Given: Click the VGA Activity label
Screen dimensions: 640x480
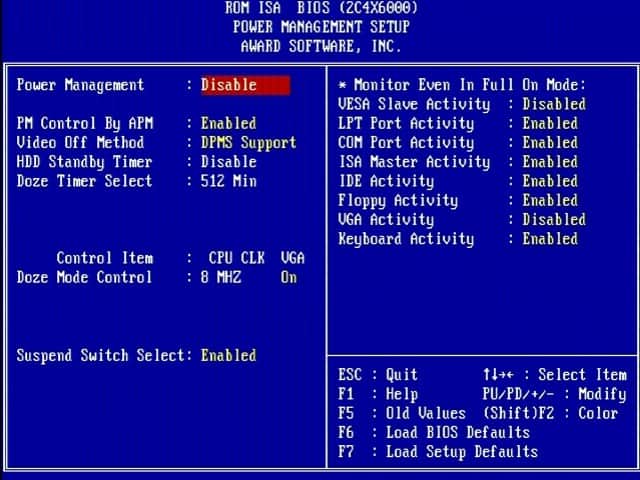Looking at the screenshot, I should [386, 220].
